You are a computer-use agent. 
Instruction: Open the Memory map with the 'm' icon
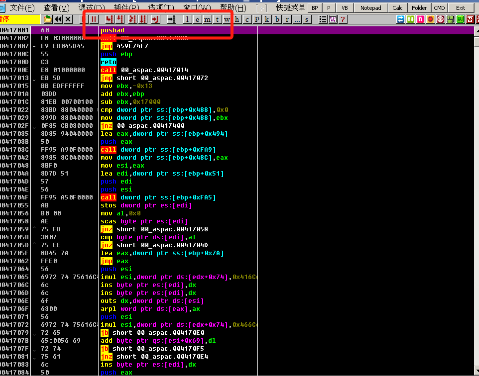tap(207, 19)
